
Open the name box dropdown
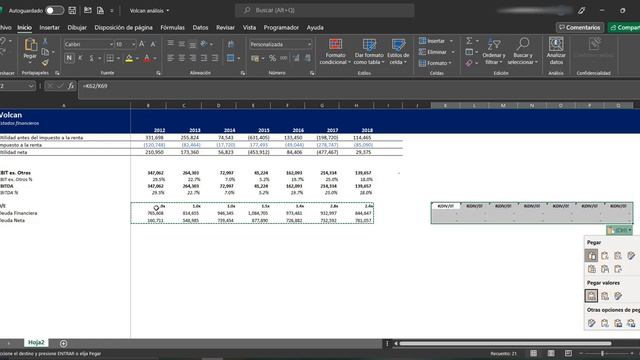click(x=31, y=86)
